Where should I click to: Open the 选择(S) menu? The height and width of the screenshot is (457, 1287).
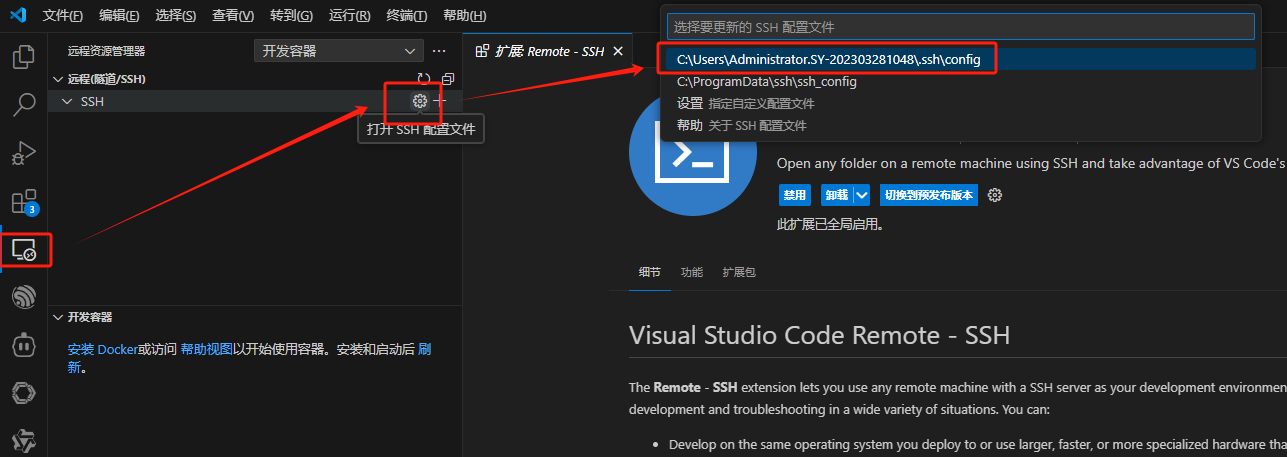click(x=176, y=16)
